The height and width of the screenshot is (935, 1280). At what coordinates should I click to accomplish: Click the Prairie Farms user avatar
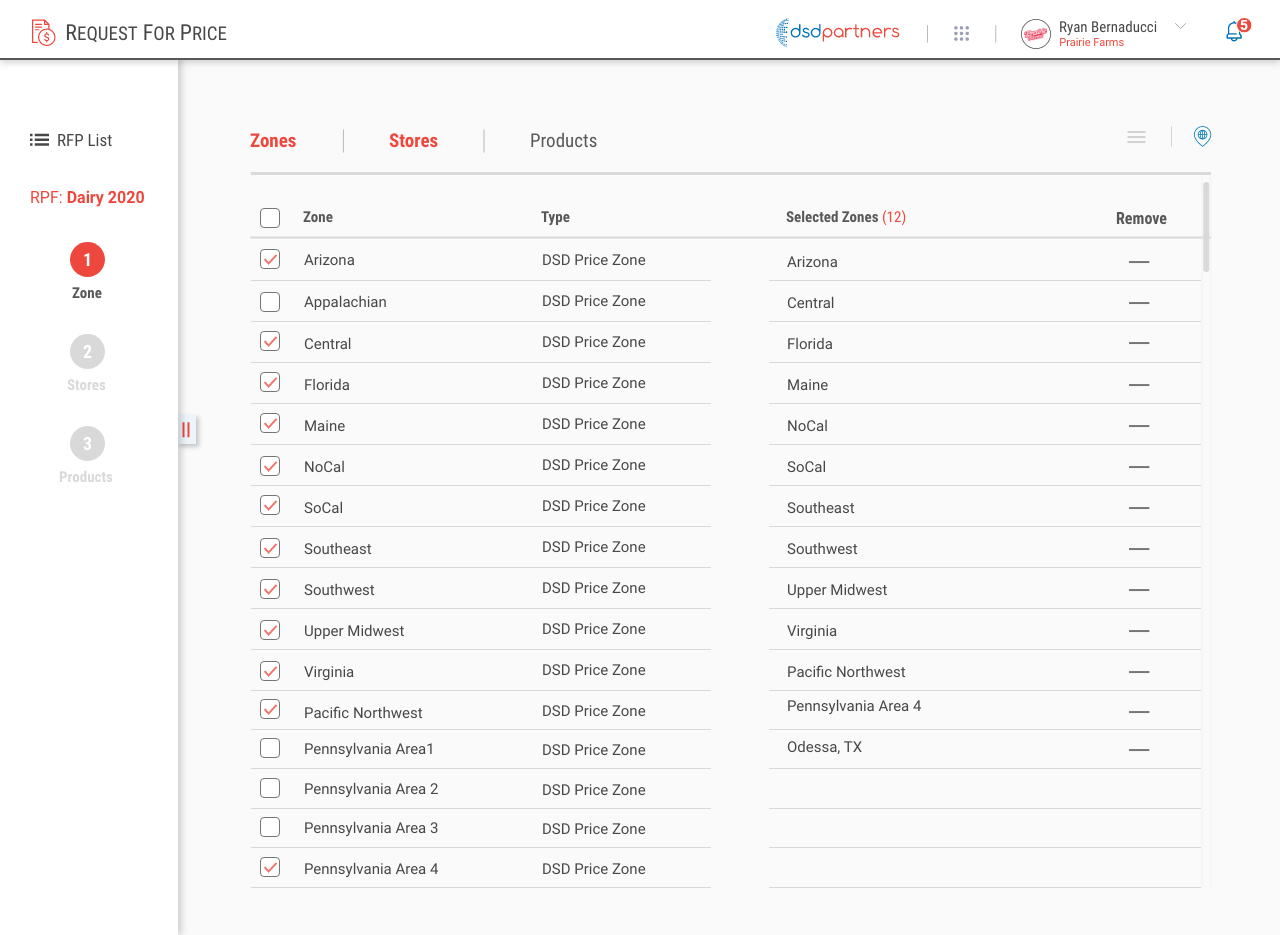coord(1035,34)
